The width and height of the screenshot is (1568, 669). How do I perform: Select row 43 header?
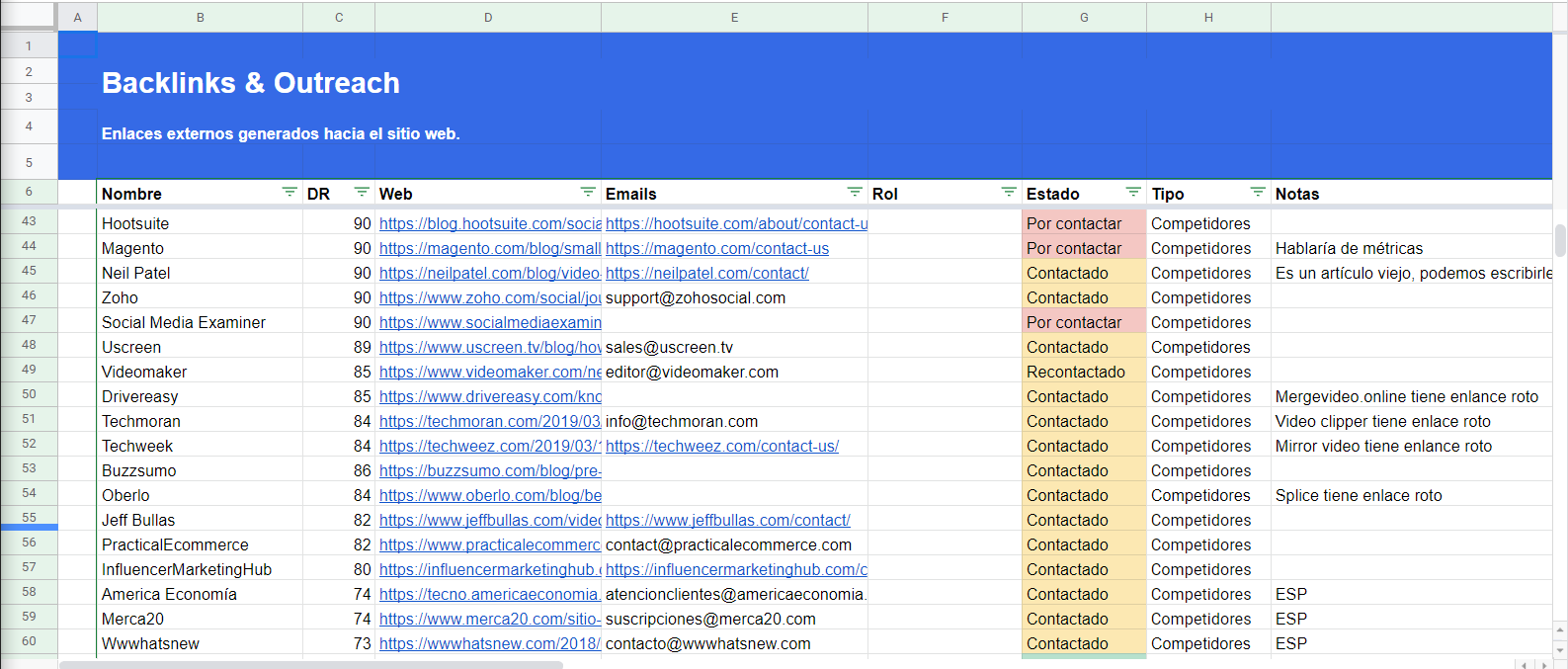coord(29,221)
